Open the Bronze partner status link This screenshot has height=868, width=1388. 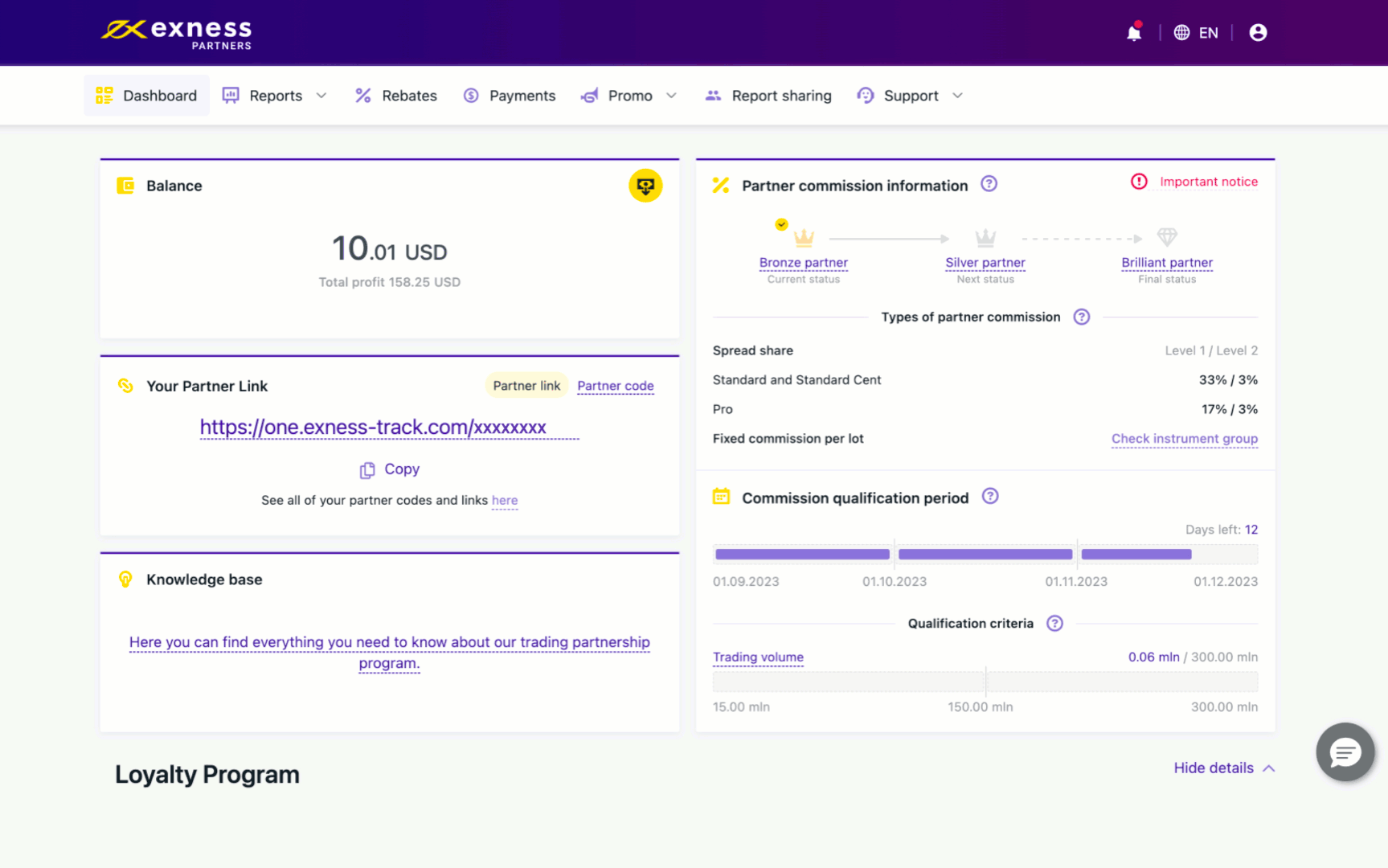(804, 262)
